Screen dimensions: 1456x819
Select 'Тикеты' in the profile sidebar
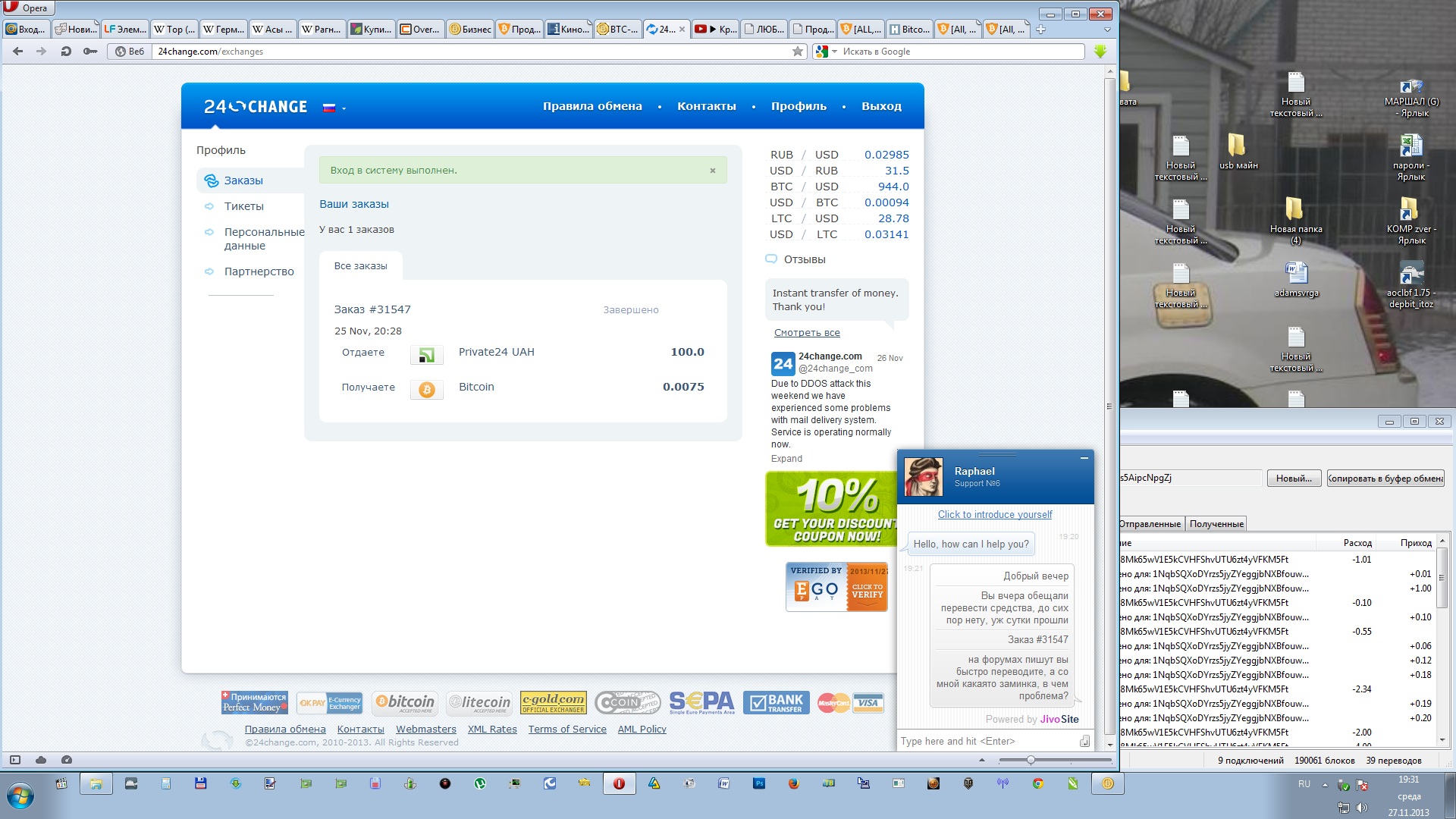point(244,206)
